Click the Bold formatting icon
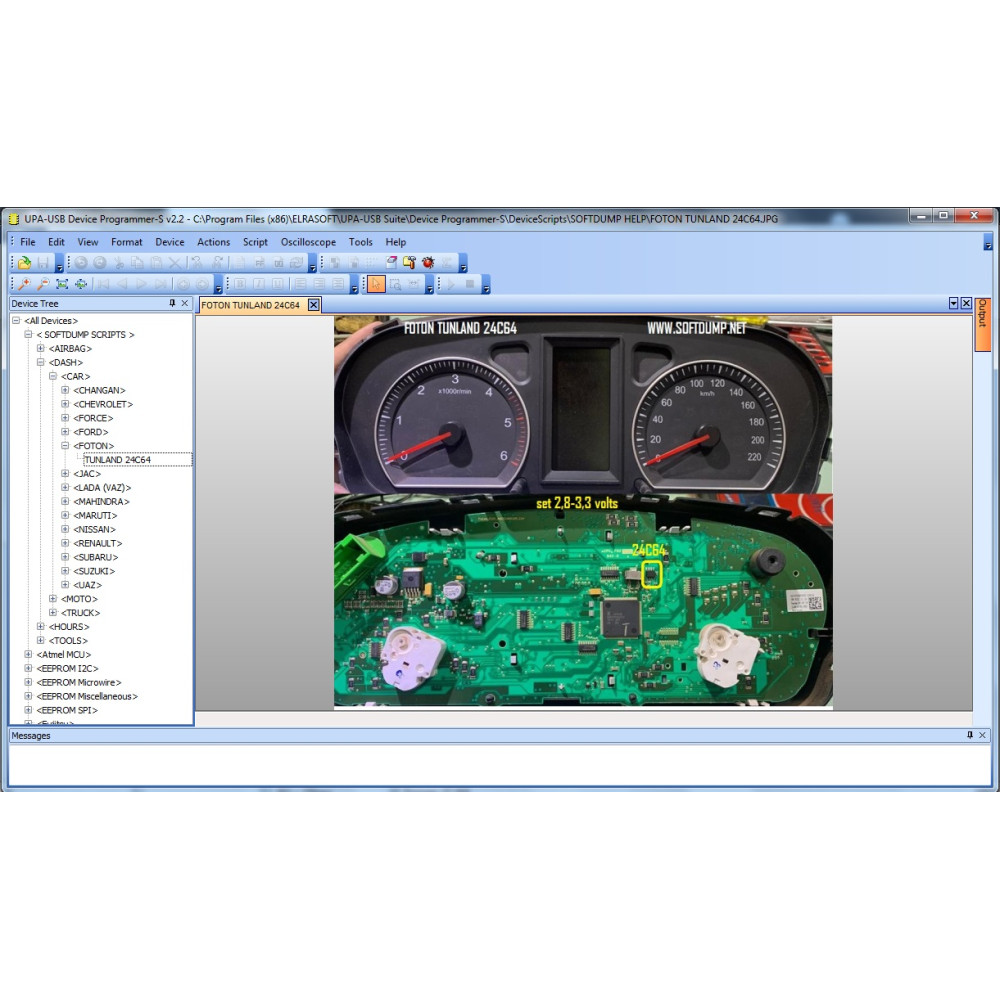1000x1000 pixels. [240, 284]
